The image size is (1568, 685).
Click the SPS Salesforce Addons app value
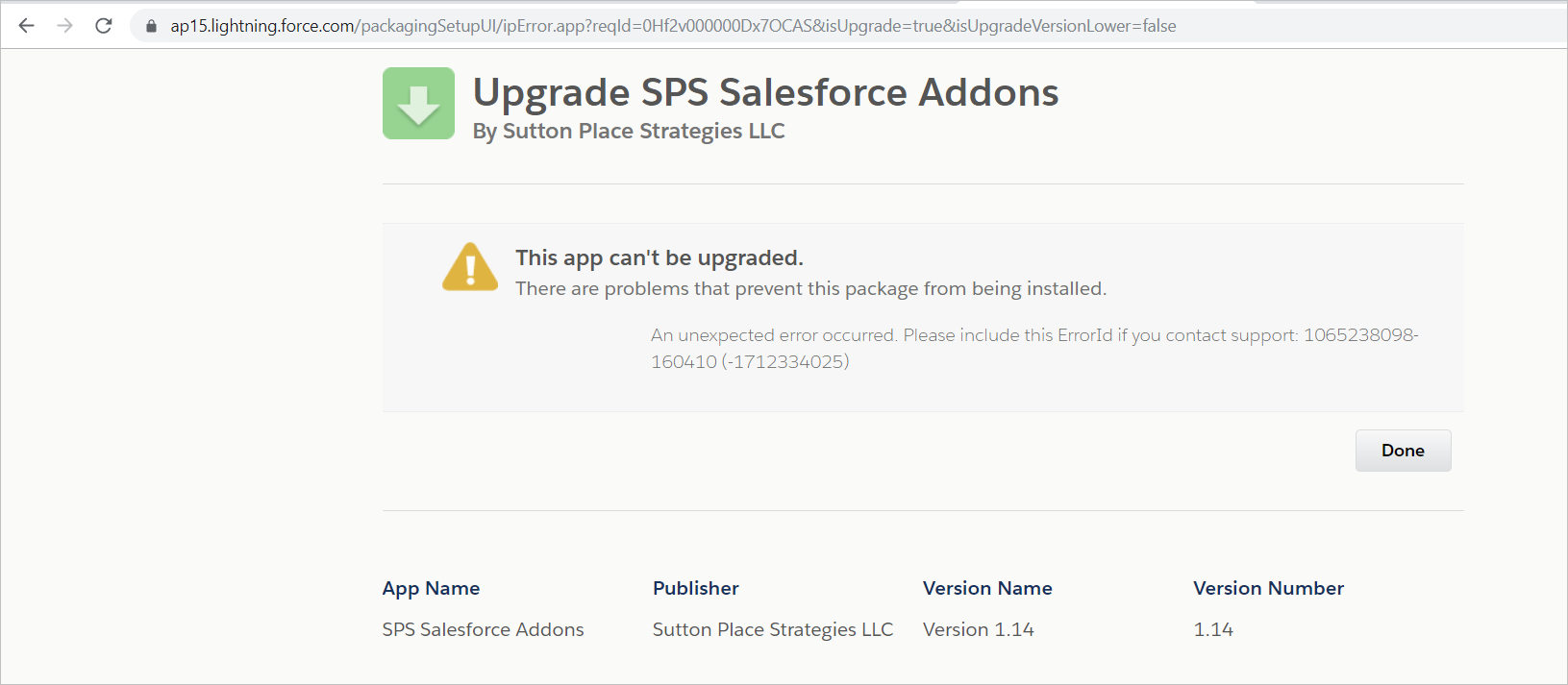pyautogui.click(x=483, y=629)
